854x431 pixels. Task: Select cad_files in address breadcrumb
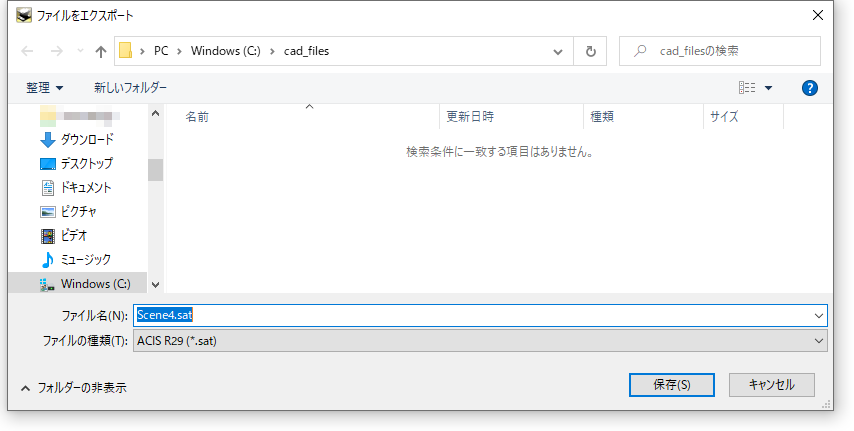(x=307, y=51)
